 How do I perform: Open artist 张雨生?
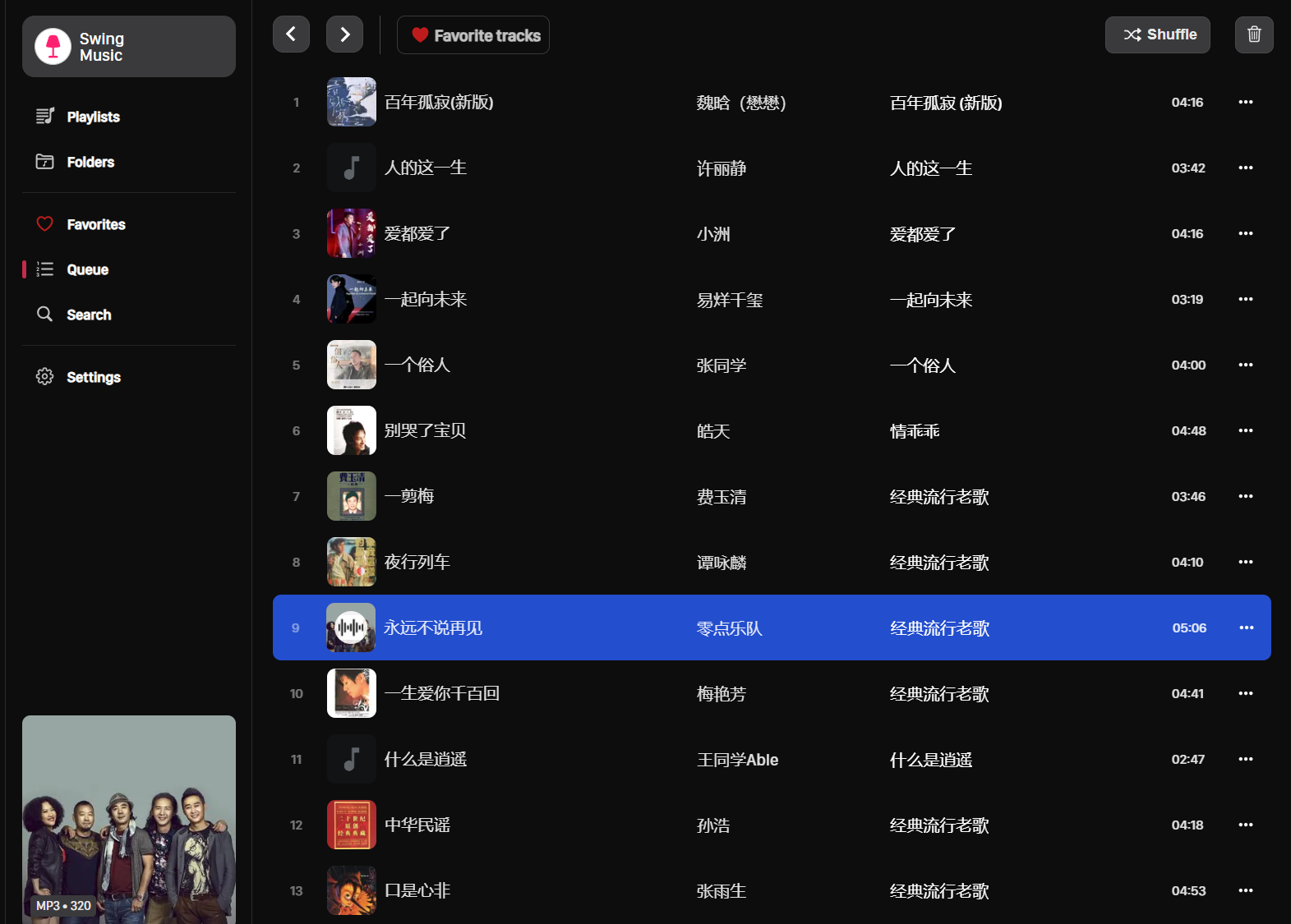point(722,891)
